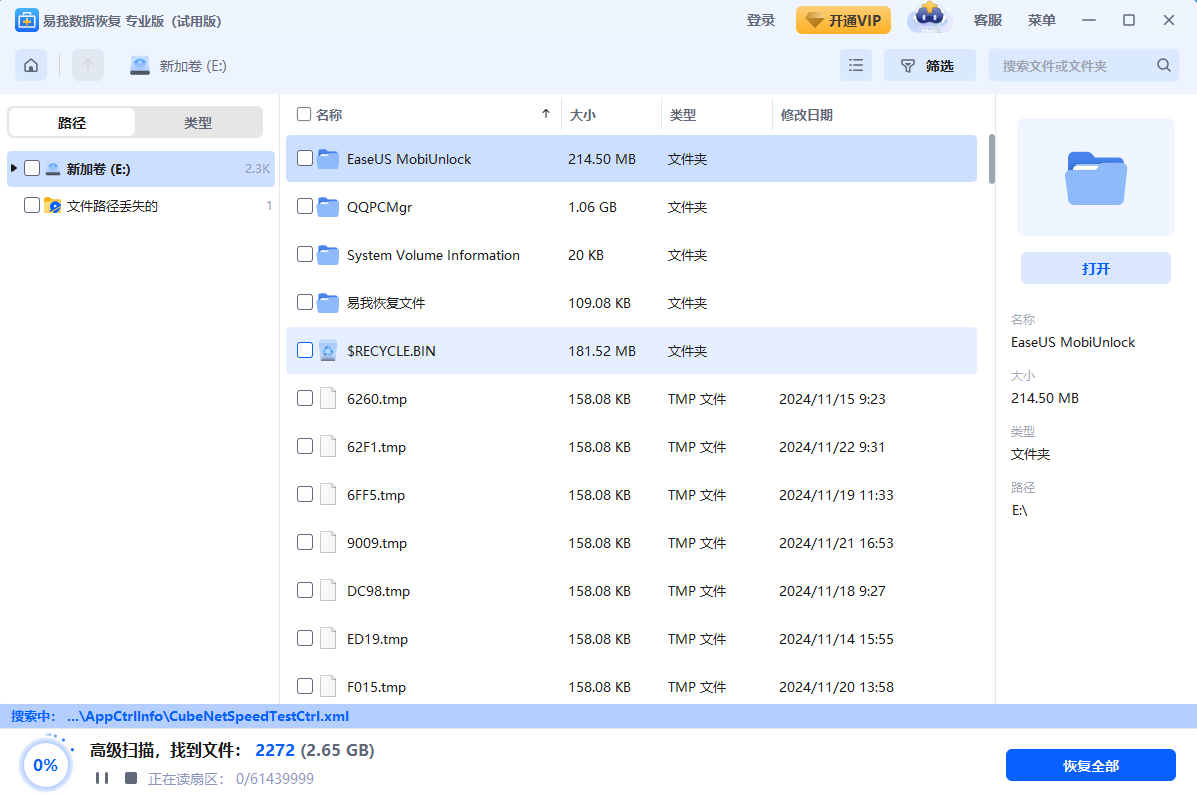Click the 登录 login link

(760, 21)
